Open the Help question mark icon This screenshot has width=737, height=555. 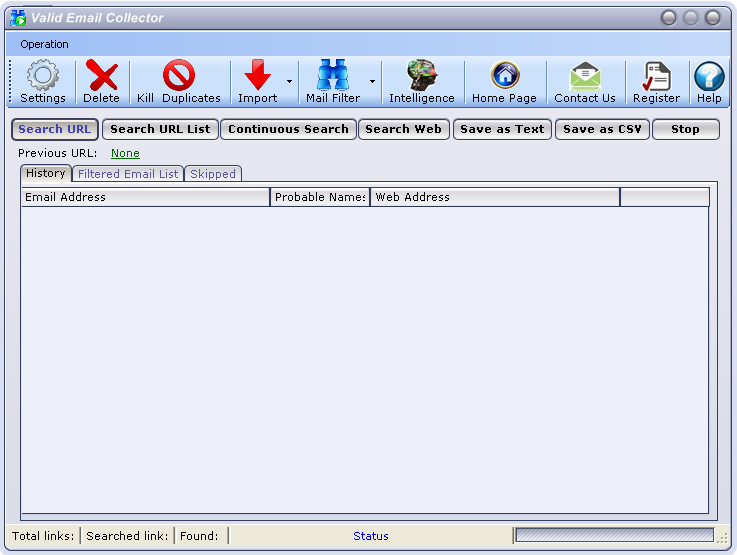pos(709,76)
